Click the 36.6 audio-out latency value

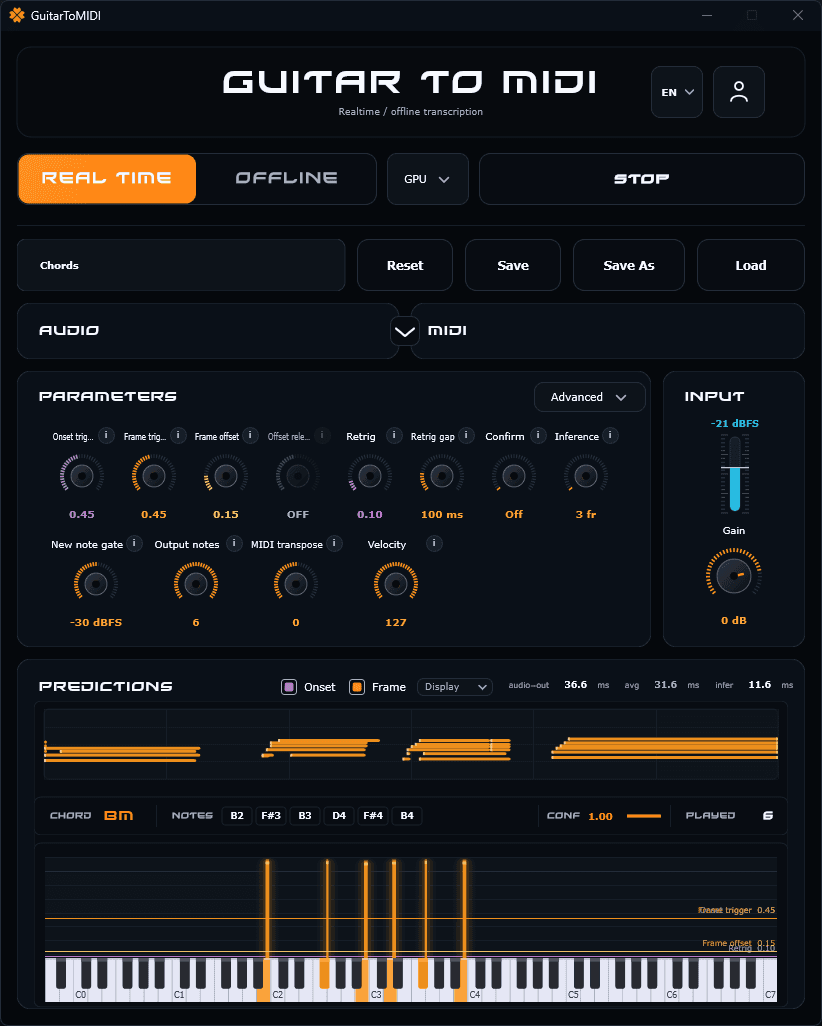(x=575, y=684)
